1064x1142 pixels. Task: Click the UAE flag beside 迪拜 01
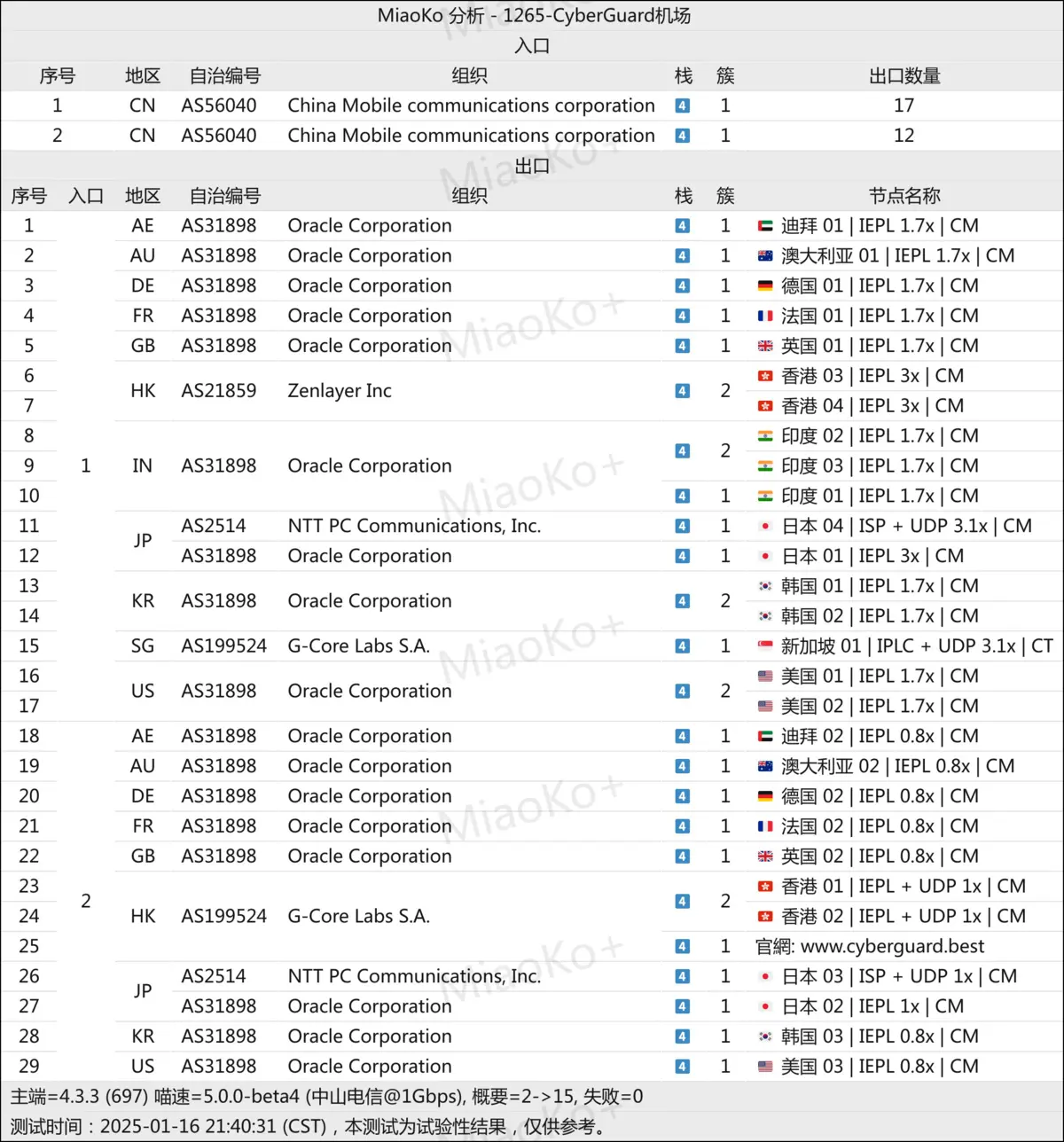point(765,226)
